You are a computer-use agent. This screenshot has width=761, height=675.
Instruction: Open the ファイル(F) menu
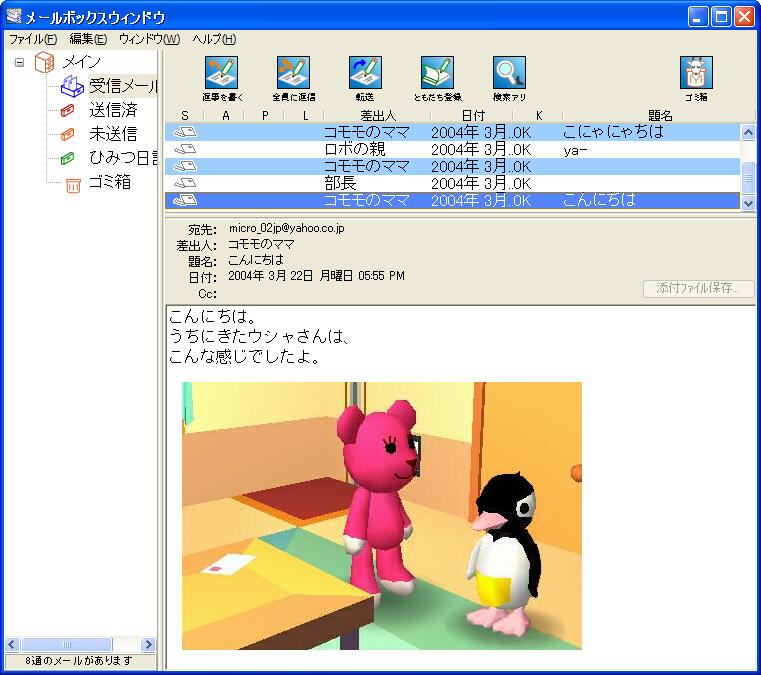point(33,39)
